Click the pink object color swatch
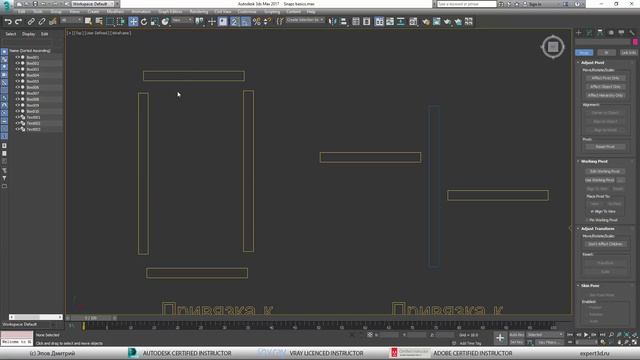 [x=635, y=42]
